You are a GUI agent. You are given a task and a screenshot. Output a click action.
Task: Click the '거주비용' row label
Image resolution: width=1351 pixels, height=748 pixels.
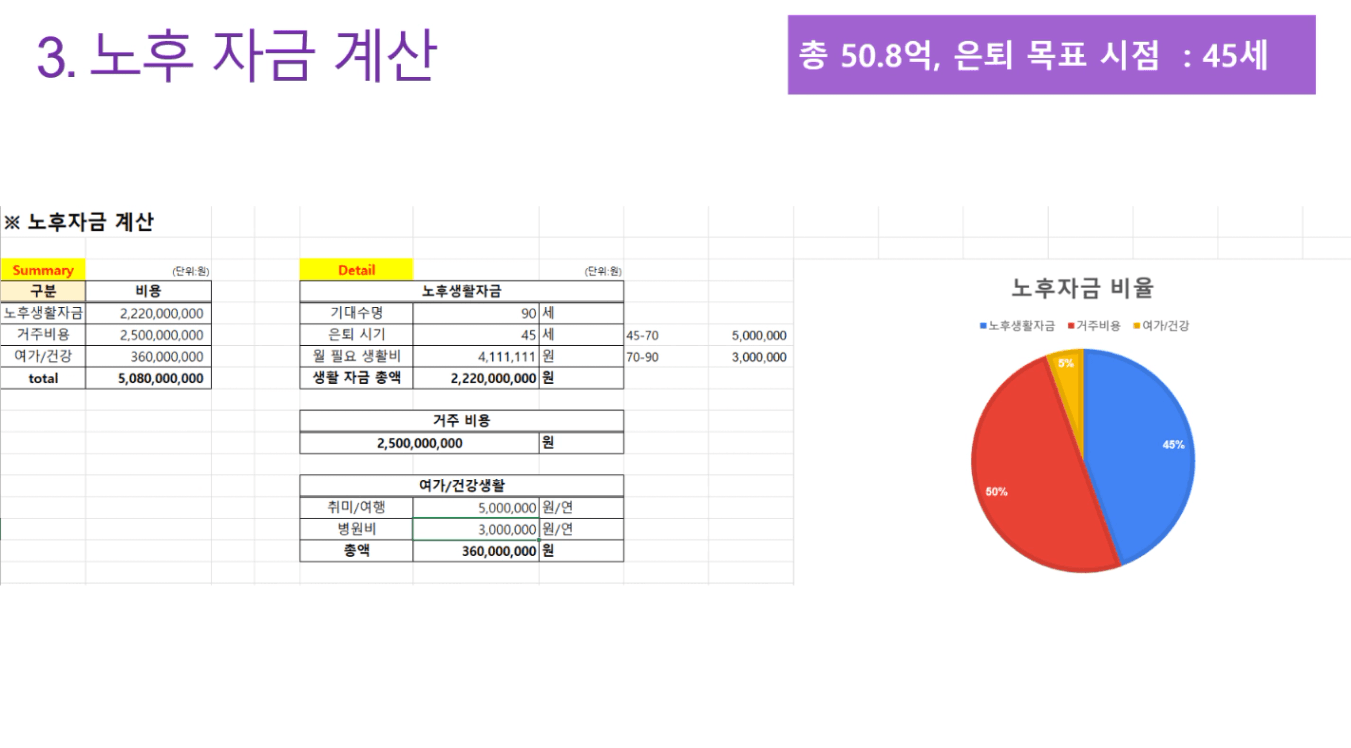[43, 335]
